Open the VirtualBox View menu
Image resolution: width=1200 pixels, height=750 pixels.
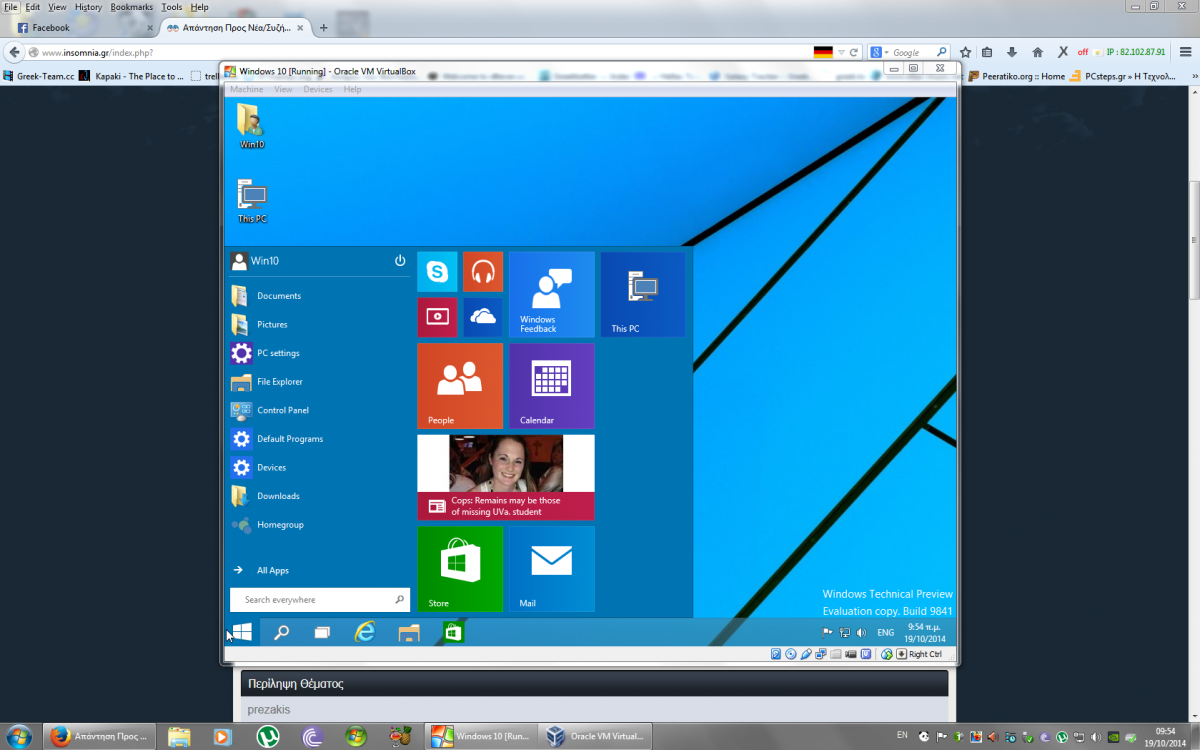[283, 90]
